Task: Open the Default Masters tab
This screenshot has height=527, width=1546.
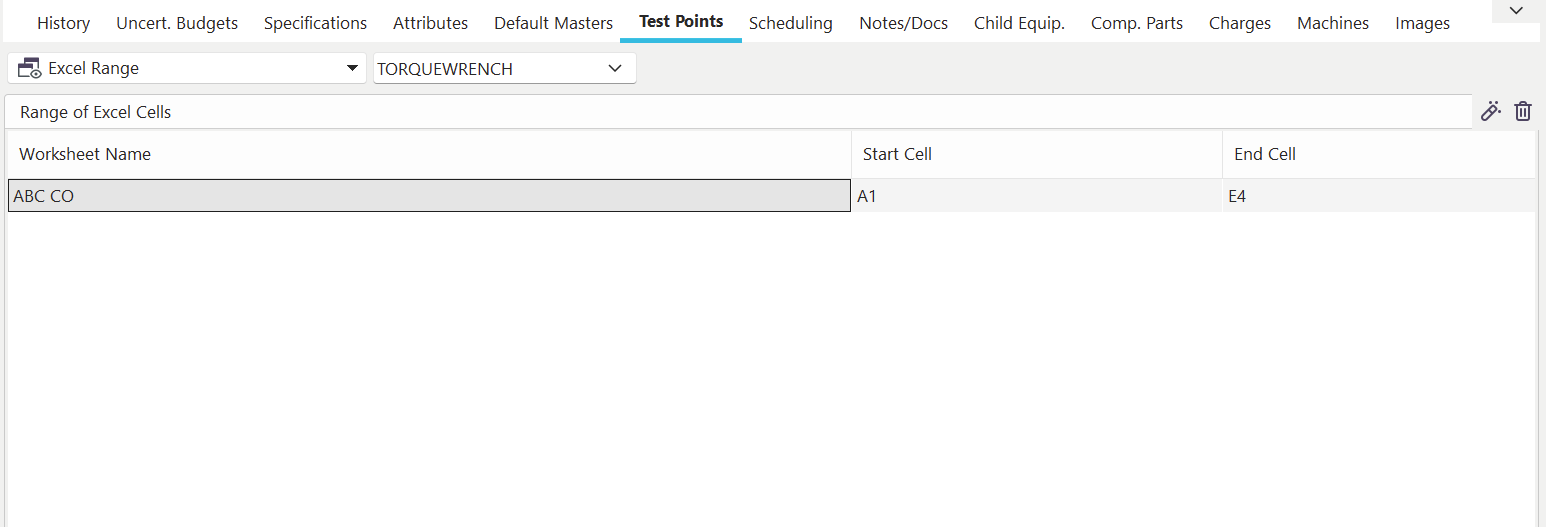Action: pyautogui.click(x=553, y=23)
